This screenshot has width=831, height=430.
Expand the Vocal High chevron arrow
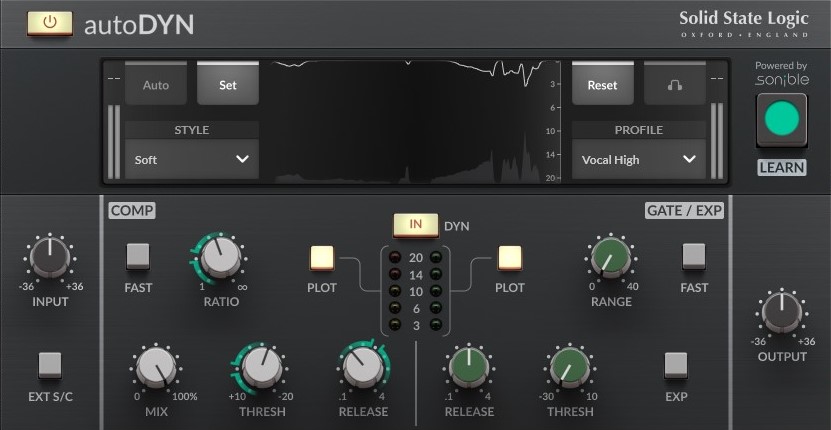point(689,159)
